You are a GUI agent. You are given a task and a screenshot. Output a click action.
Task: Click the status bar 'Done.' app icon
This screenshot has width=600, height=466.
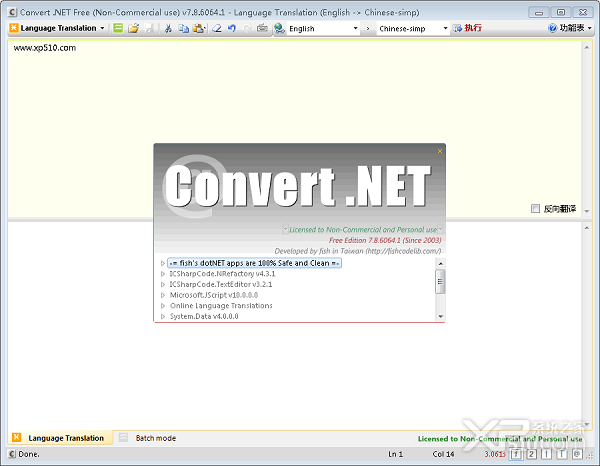(x=12, y=454)
